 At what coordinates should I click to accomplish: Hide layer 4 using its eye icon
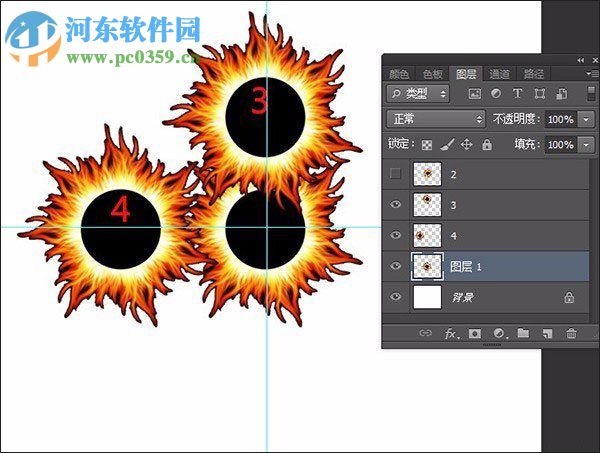395,235
